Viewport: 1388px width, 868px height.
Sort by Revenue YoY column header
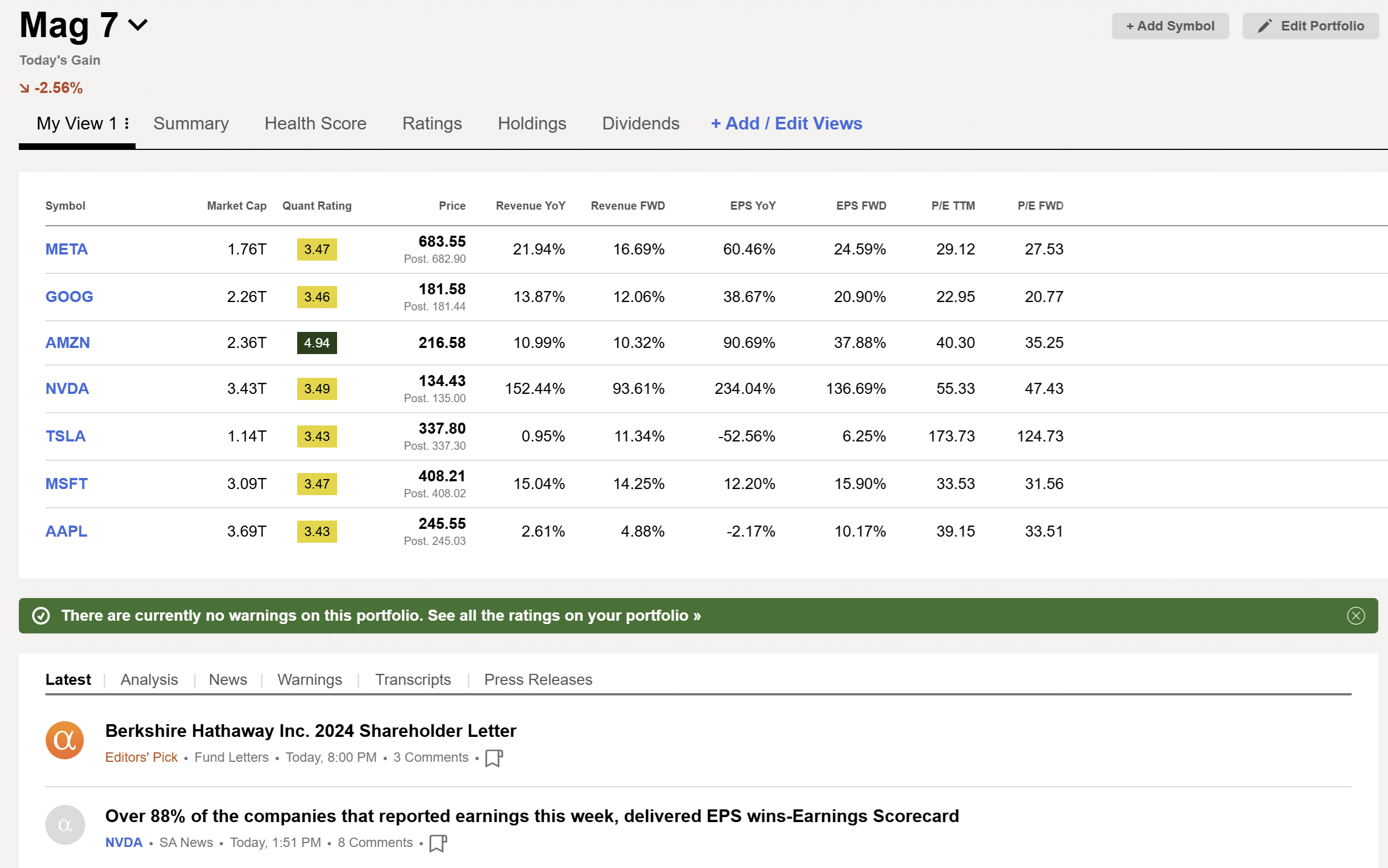coord(531,205)
